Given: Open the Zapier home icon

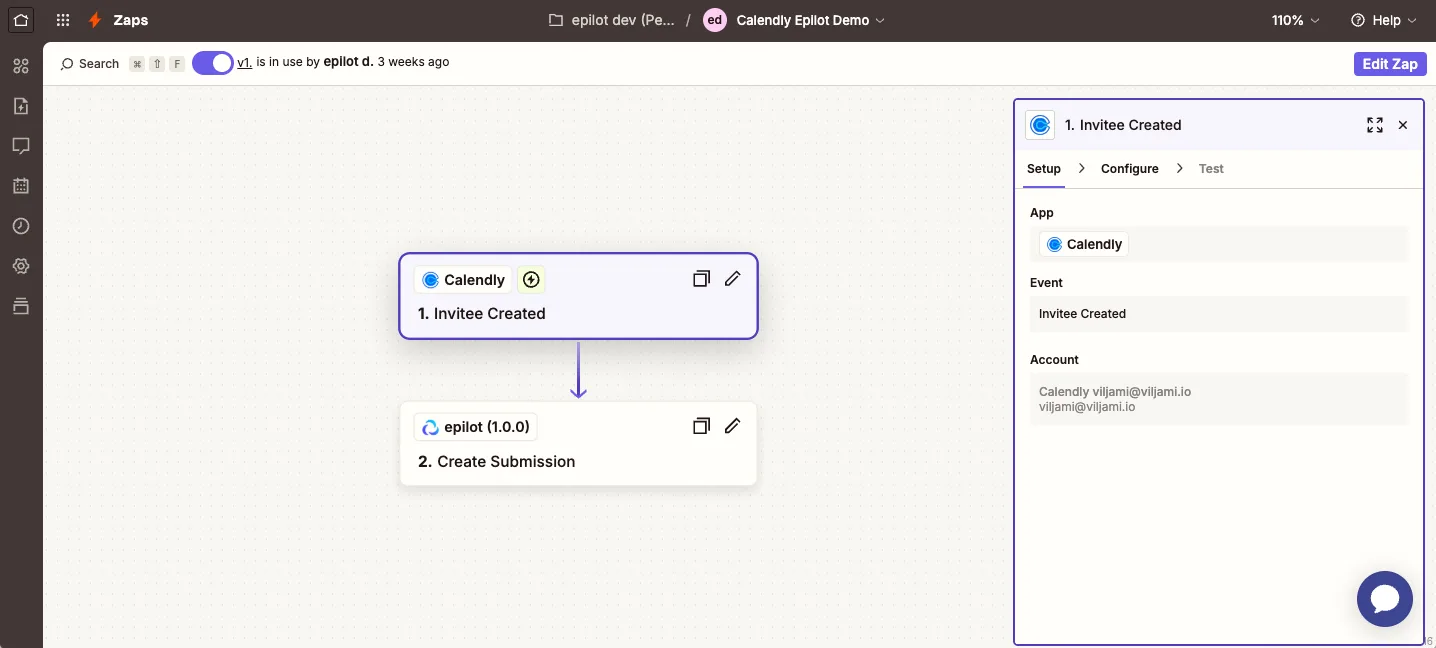Looking at the screenshot, I should point(21,19).
